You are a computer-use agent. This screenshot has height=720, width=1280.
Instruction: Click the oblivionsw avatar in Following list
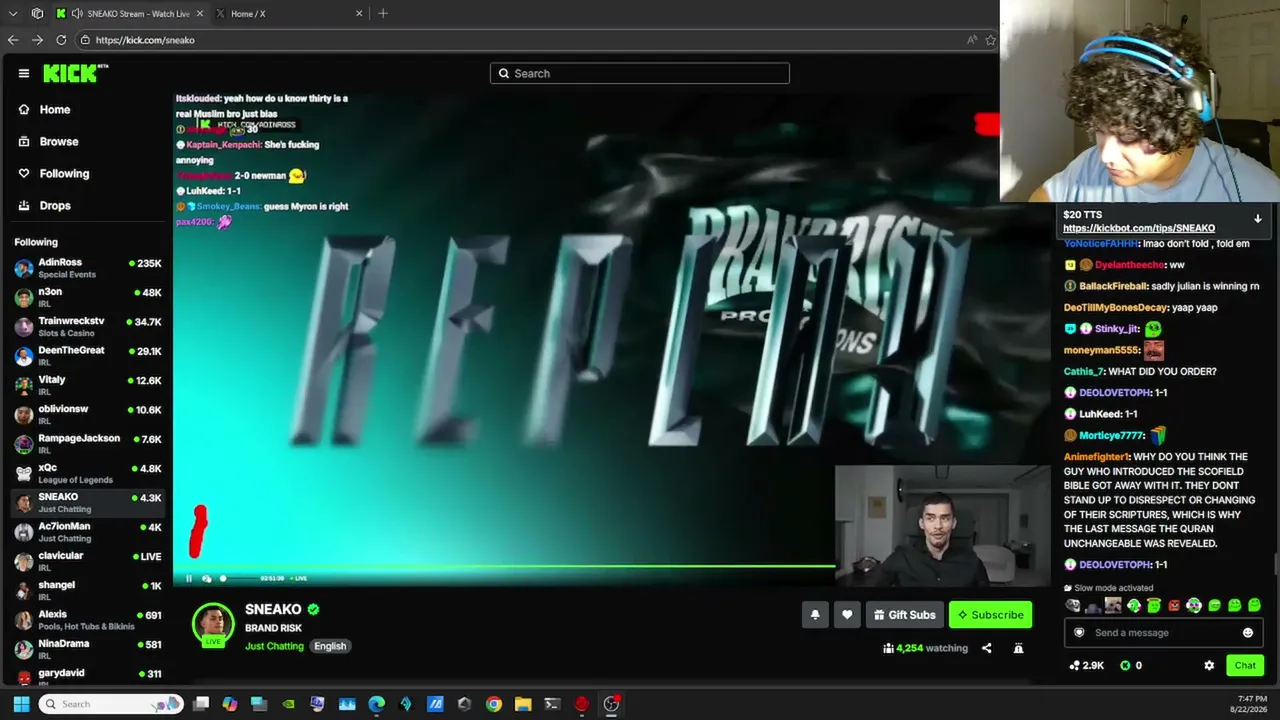24,414
